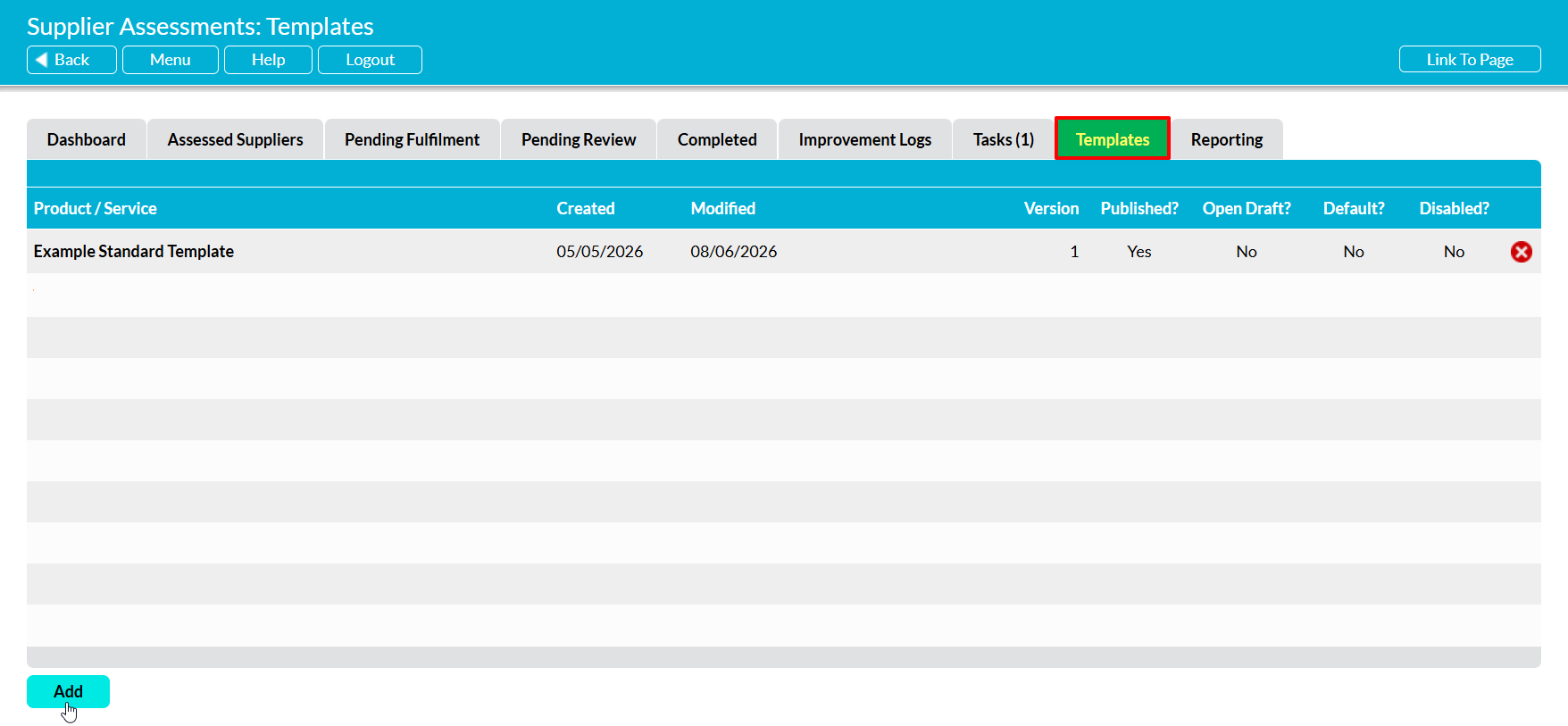Click the Open Draft? column header

click(1247, 208)
